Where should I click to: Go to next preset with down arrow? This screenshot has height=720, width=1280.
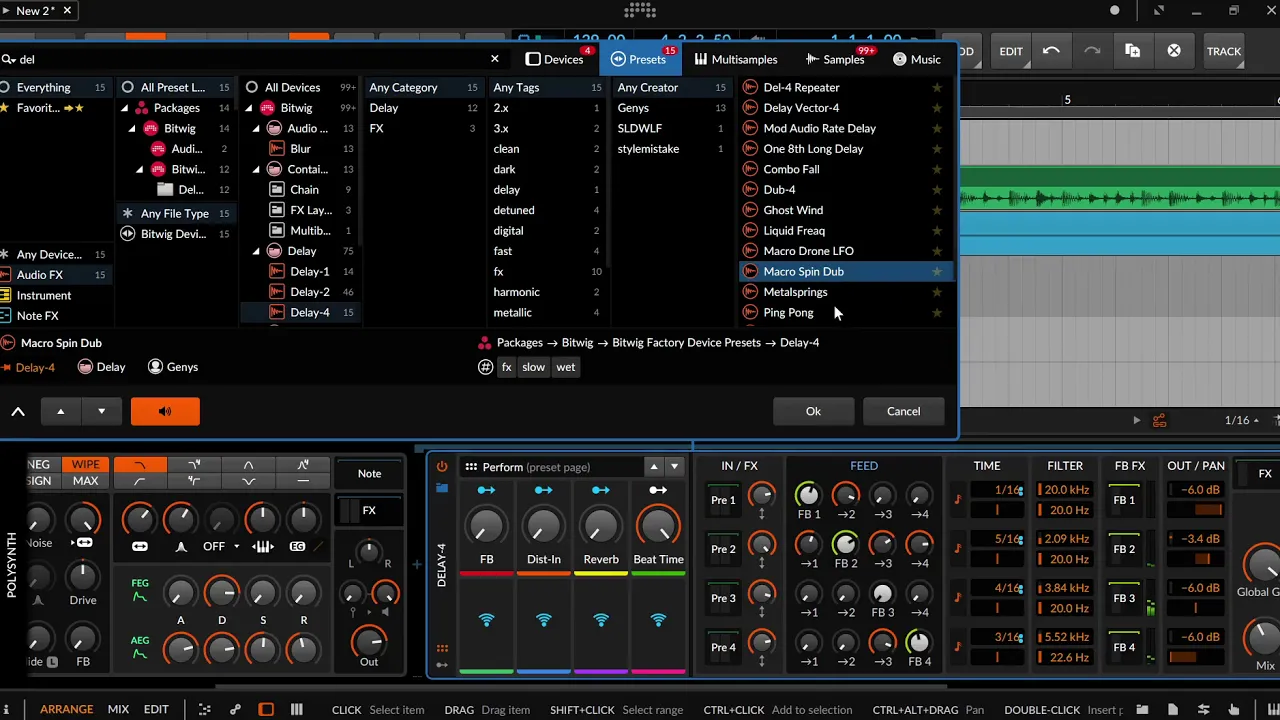click(x=101, y=411)
